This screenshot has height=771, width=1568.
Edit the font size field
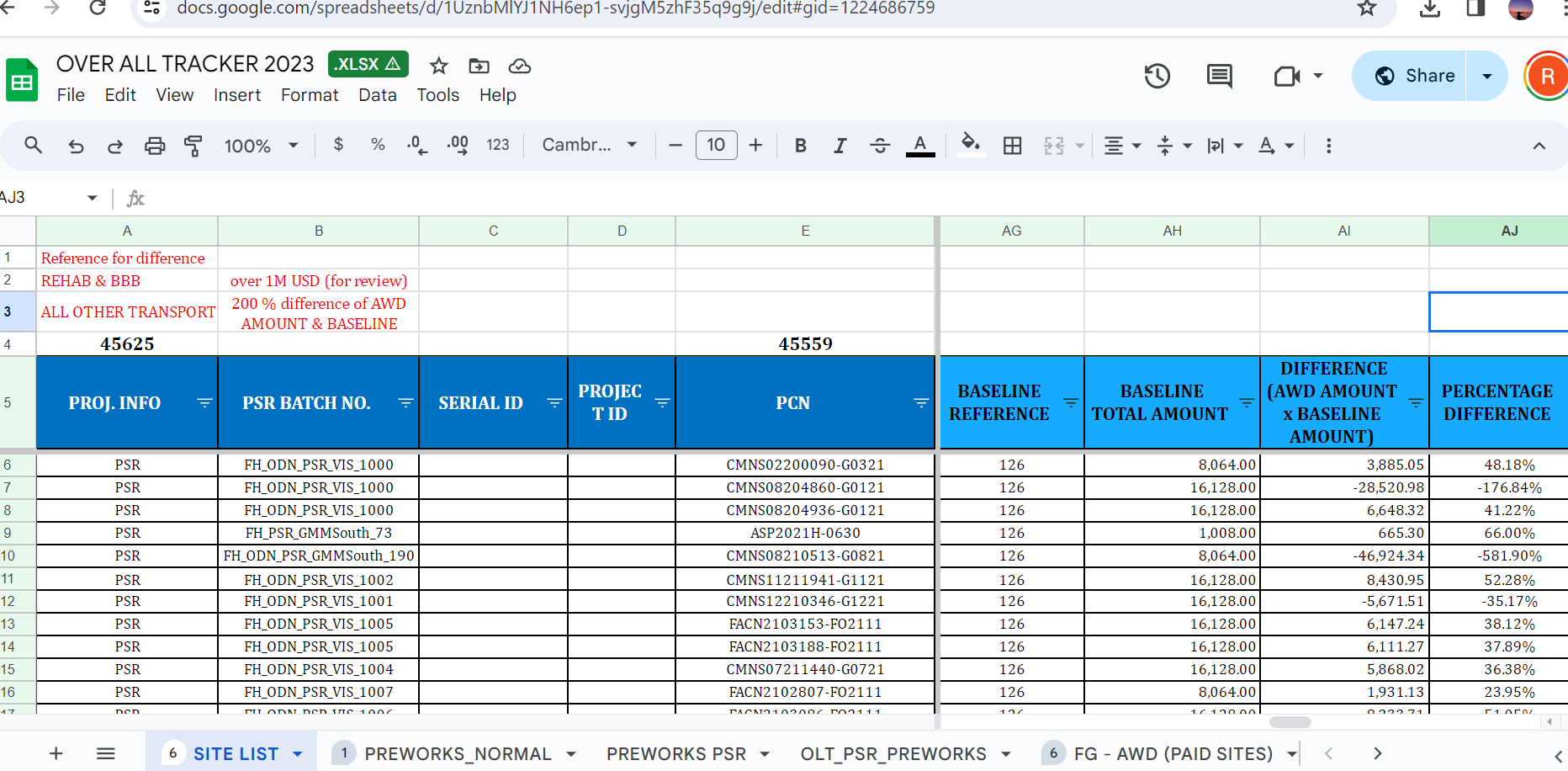pyautogui.click(x=716, y=145)
